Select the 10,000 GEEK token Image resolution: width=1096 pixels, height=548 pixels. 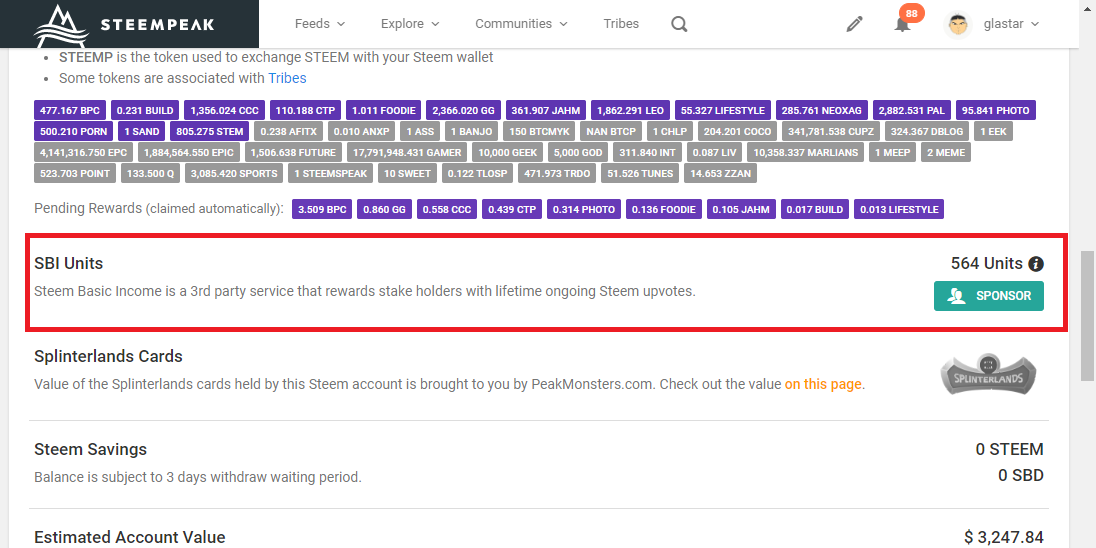(507, 152)
